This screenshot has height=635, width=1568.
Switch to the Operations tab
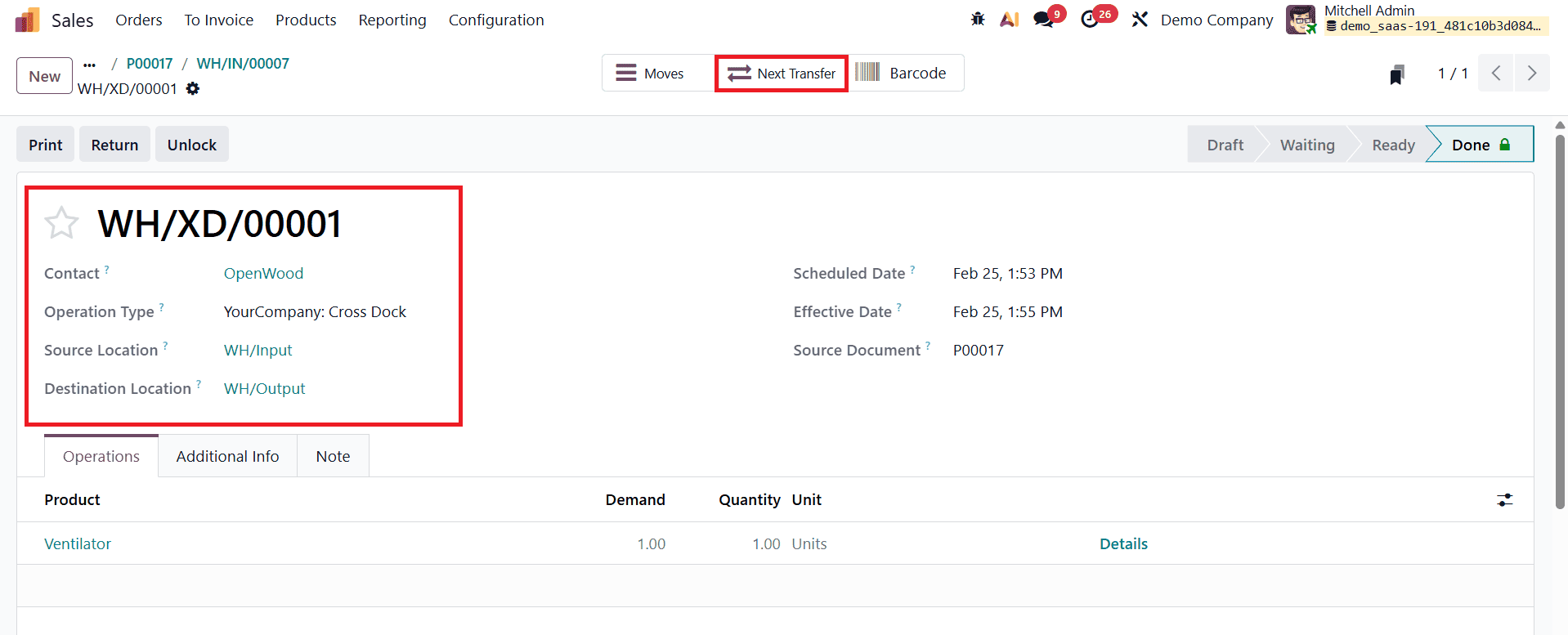coord(101,456)
